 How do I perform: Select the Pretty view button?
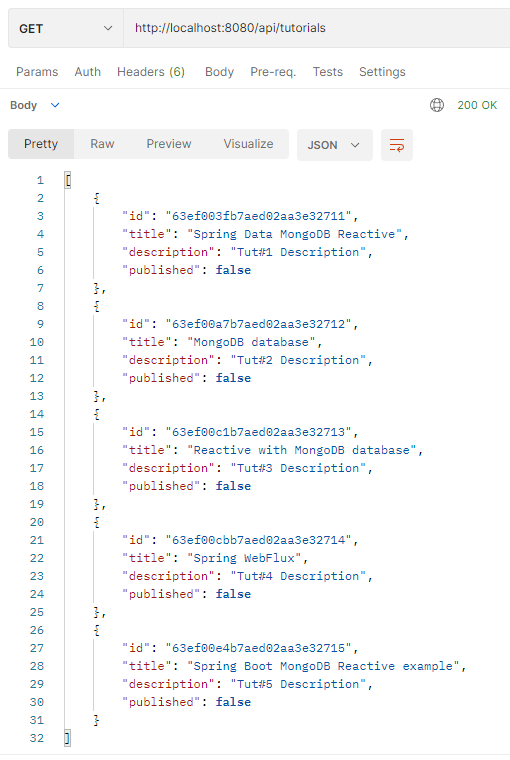tap(41, 144)
